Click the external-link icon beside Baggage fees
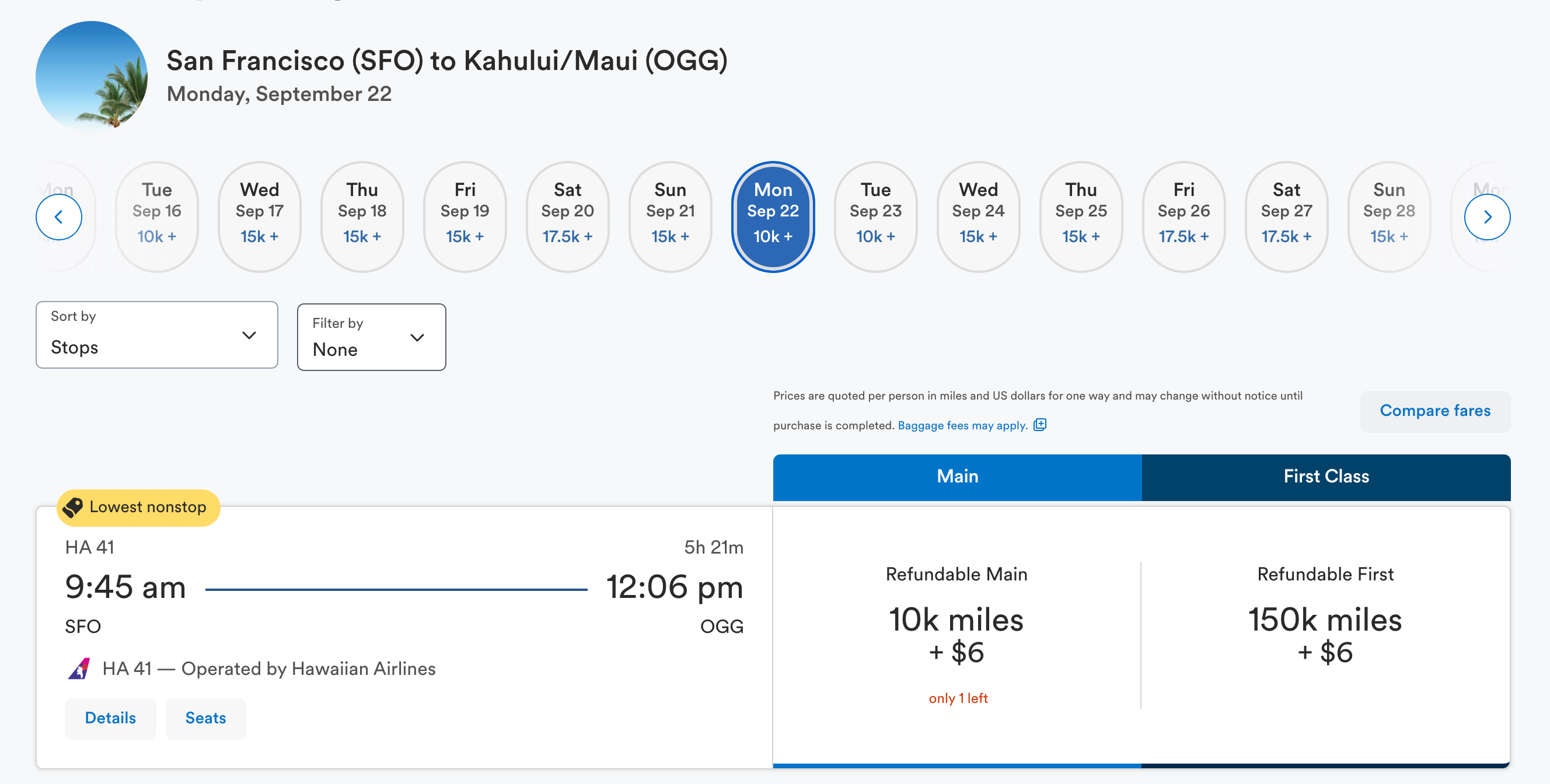This screenshot has height=784, width=1550. [x=1039, y=425]
